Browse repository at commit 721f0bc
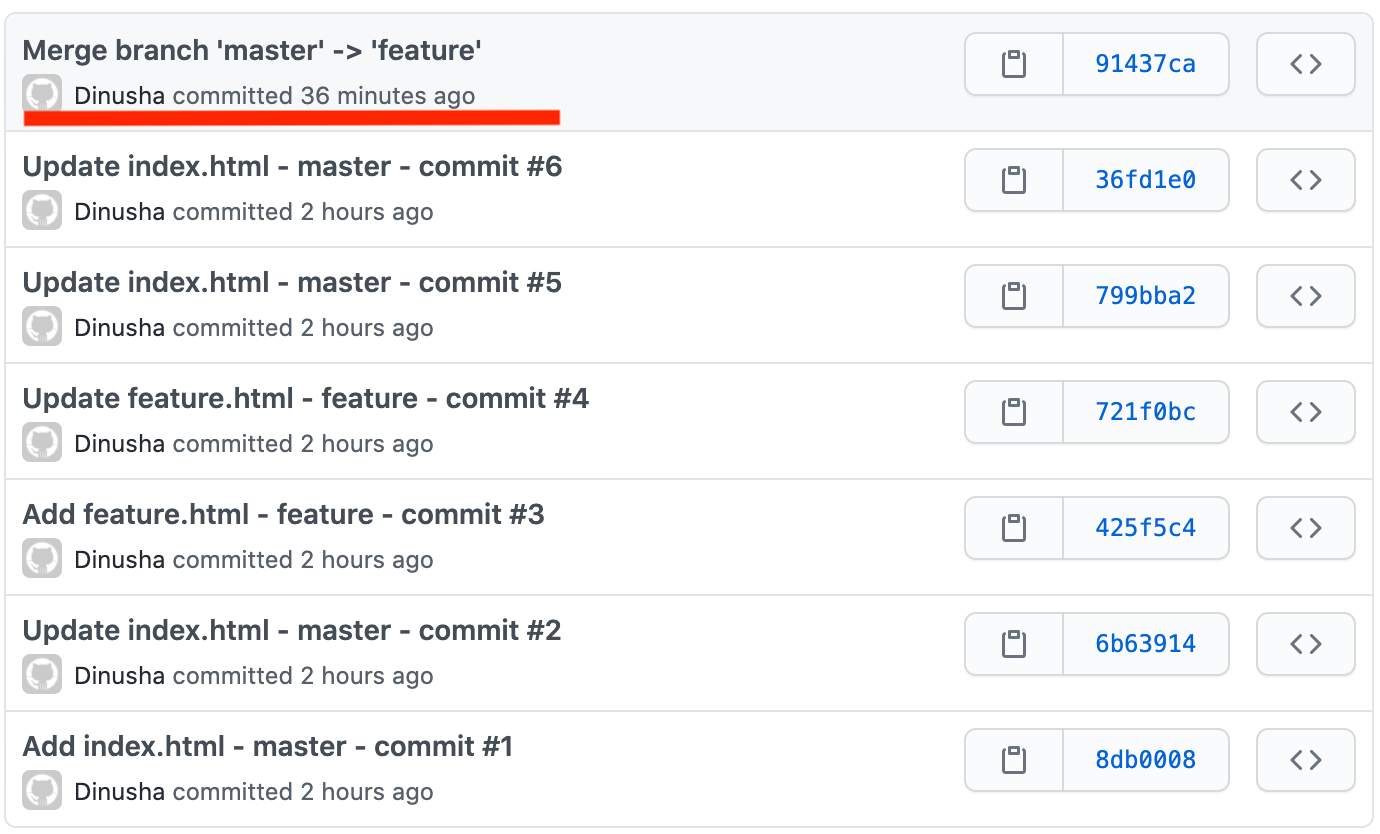 click(x=1305, y=412)
